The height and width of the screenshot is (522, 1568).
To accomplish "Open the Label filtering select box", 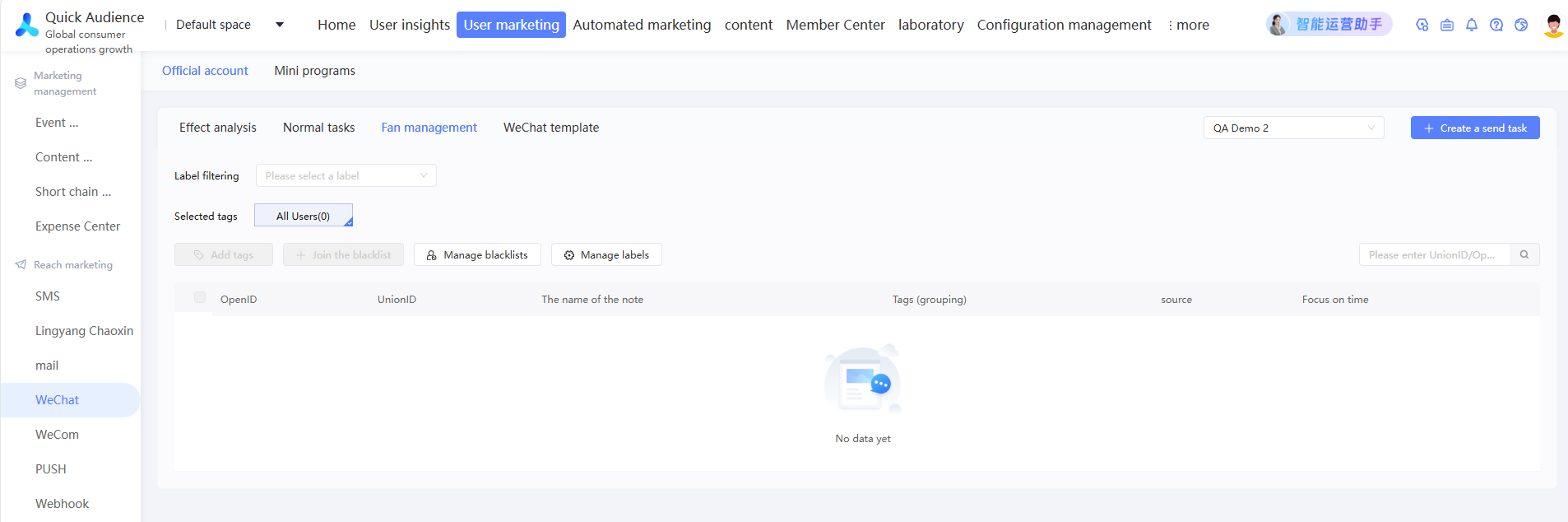I will [346, 175].
